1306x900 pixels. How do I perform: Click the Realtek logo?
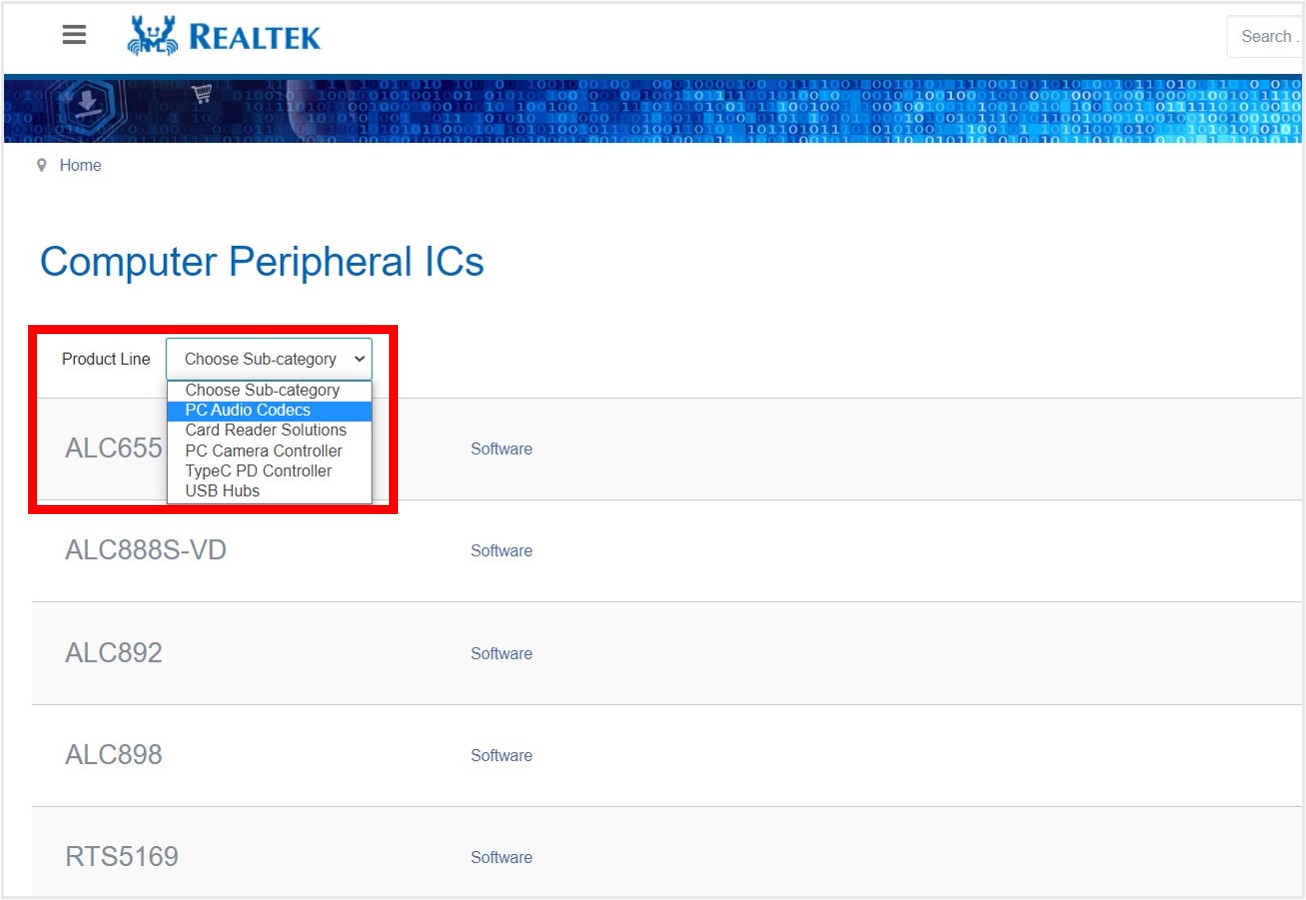pos(224,36)
